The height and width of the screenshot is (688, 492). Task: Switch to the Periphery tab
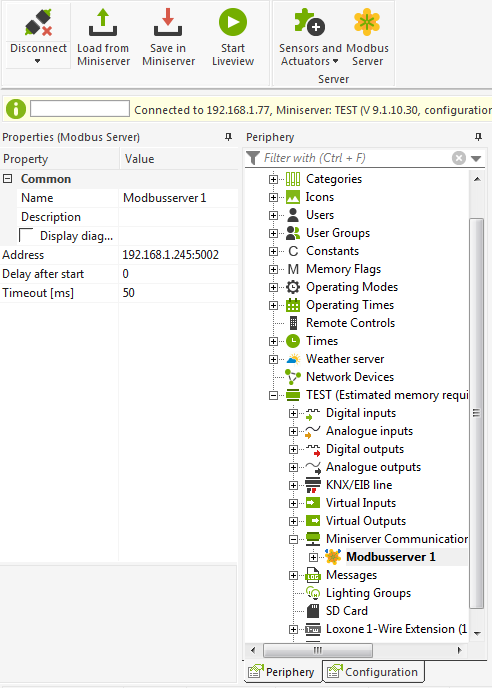click(x=283, y=671)
